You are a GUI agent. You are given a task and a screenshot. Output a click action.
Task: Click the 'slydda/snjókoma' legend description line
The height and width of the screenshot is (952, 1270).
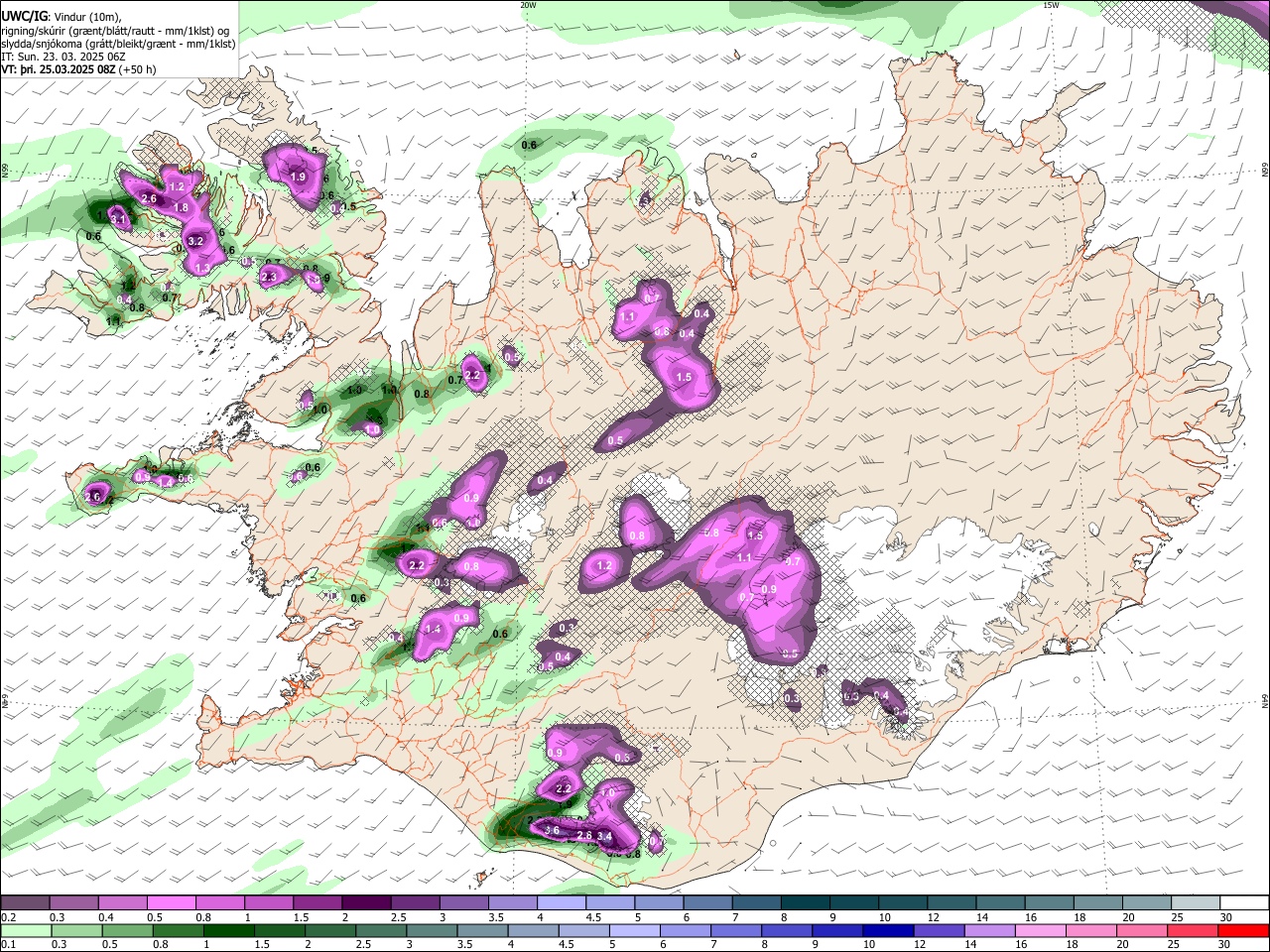tap(118, 44)
